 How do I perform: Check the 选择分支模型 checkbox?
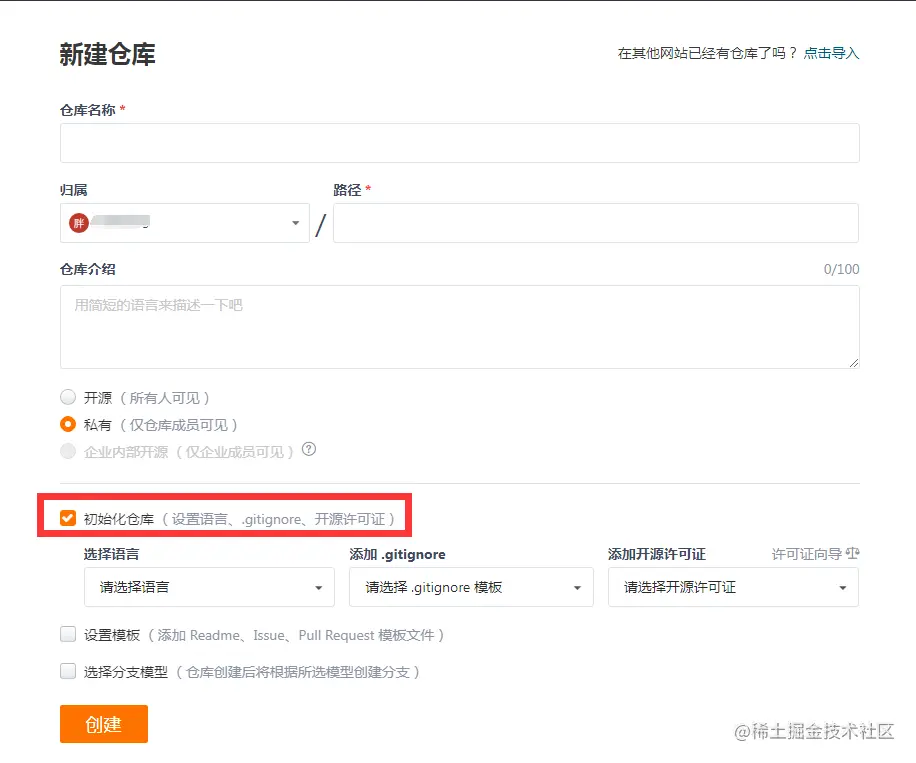(68, 671)
